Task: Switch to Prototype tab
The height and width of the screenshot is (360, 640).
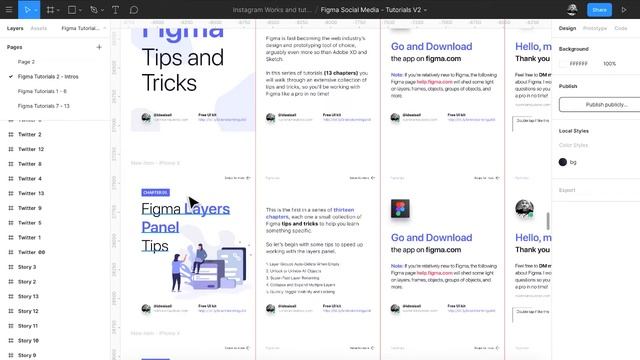Action: pyautogui.click(x=595, y=28)
